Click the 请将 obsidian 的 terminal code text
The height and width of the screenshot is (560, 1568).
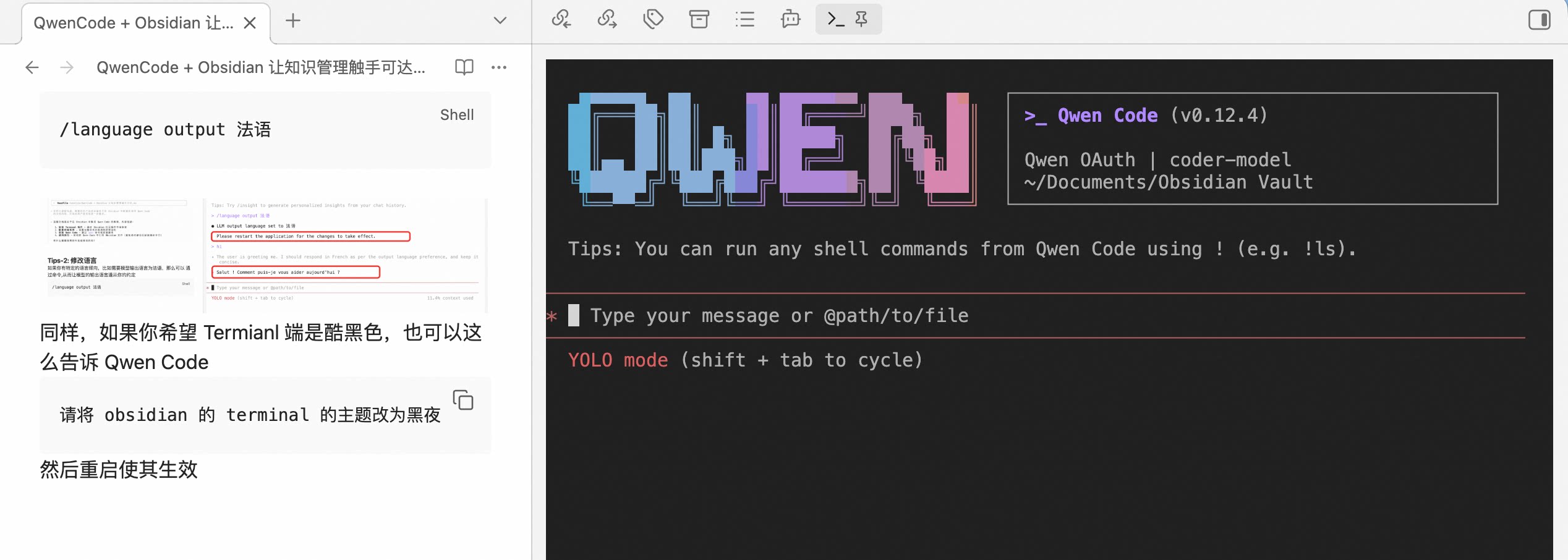[250, 415]
